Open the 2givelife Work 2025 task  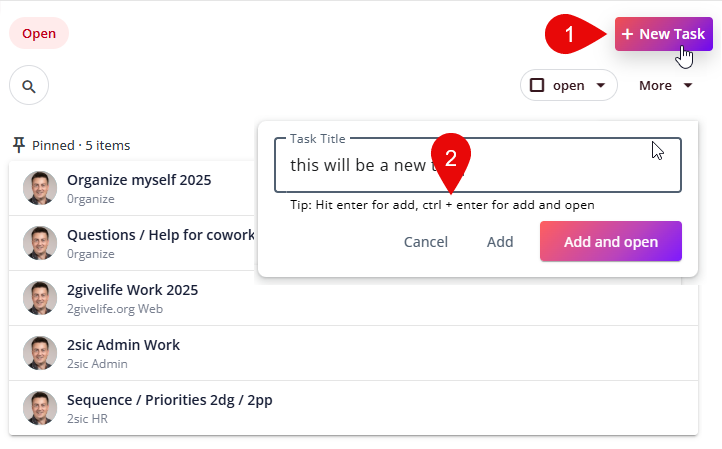click(x=132, y=290)
